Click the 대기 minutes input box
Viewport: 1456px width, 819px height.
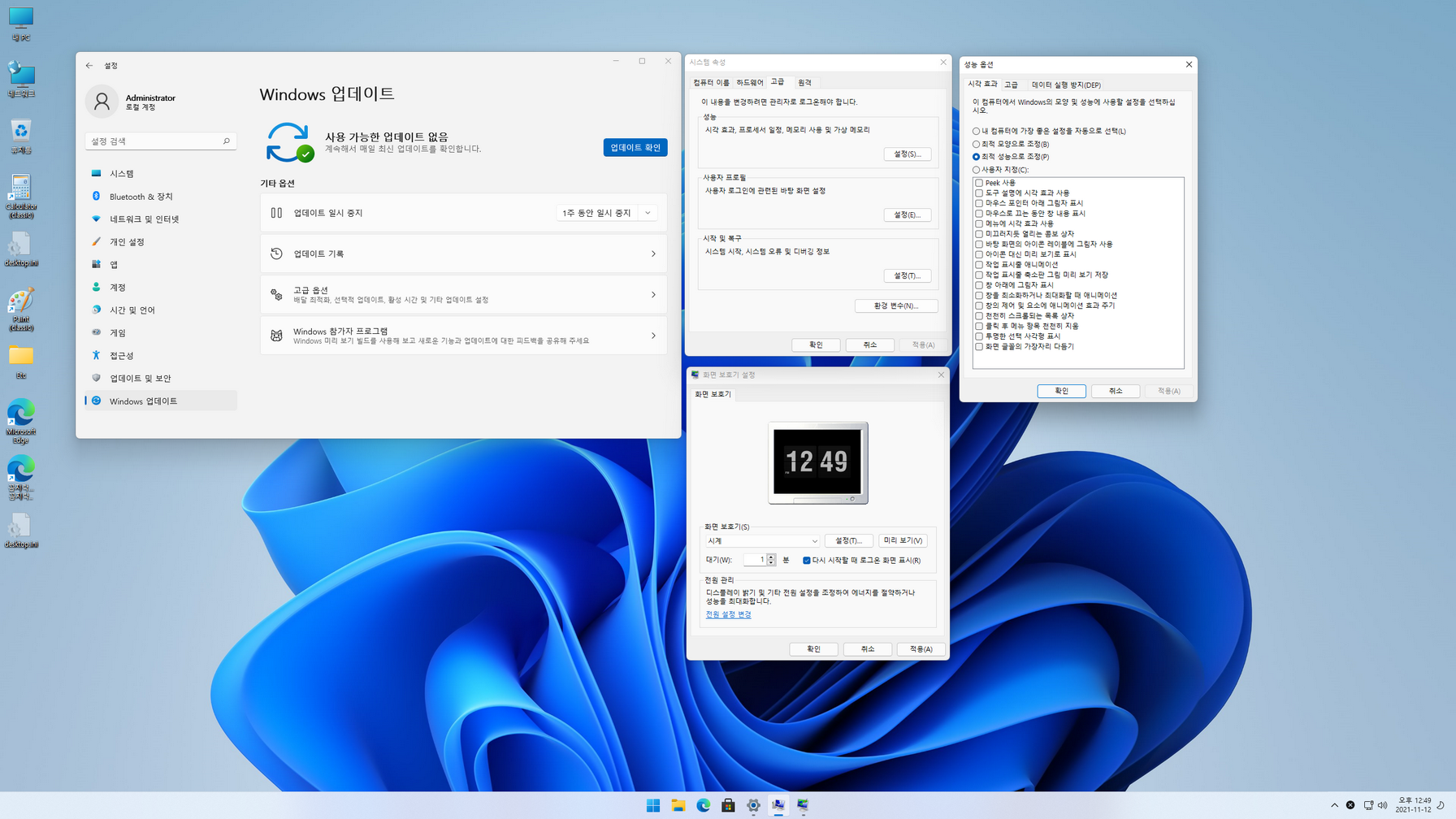pos(755,561)
